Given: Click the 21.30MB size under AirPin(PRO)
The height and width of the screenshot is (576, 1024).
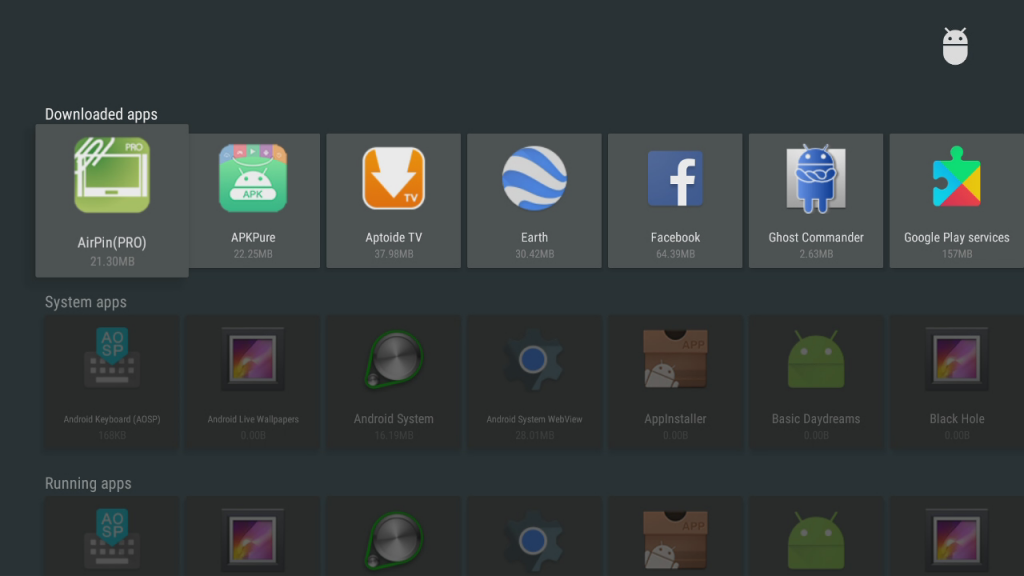Looking at the screenshot, I should 112,261.
